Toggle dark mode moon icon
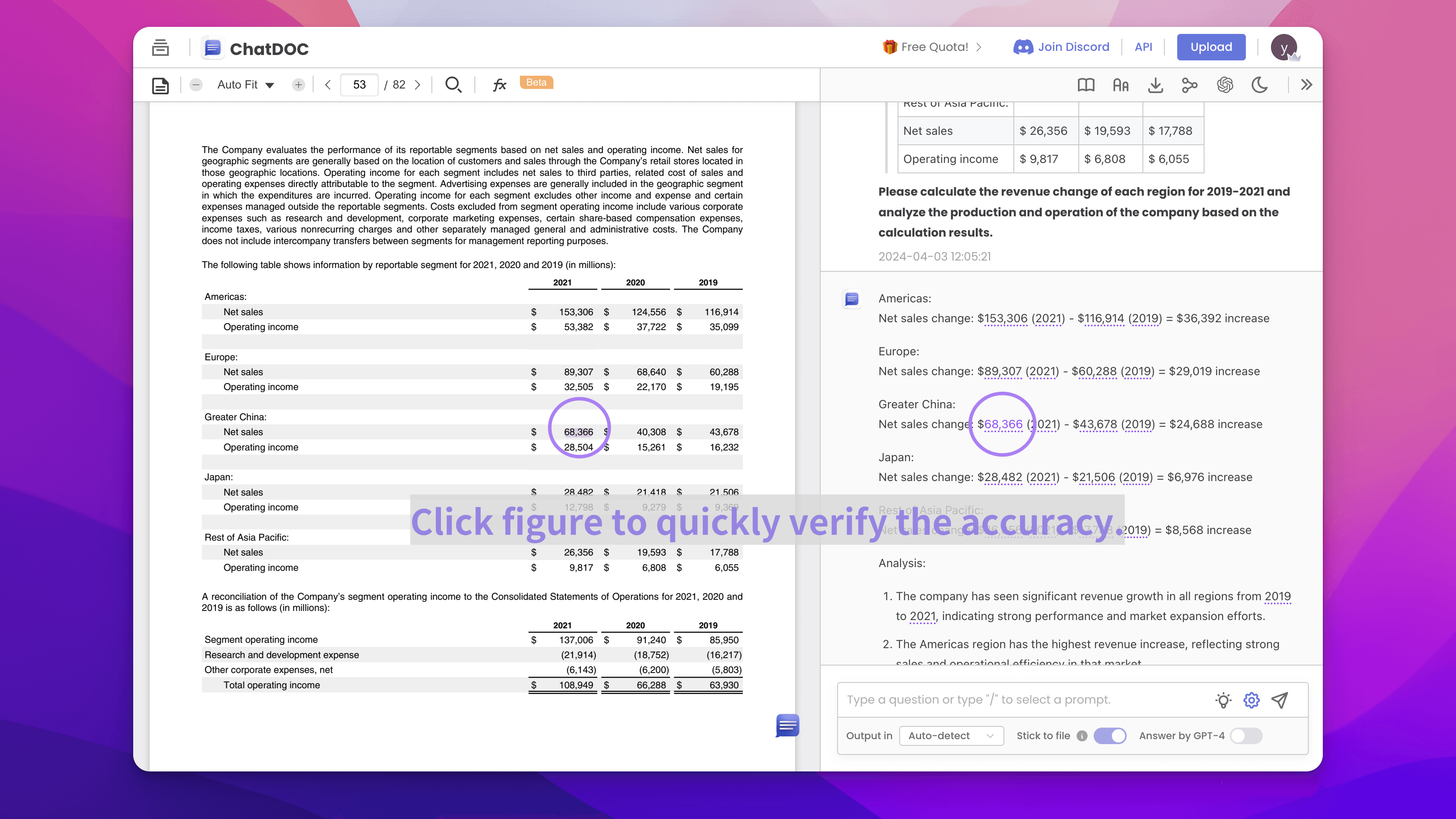Image resolution: width=1456 pixels, height=819 pixels. click(1259, 85)
